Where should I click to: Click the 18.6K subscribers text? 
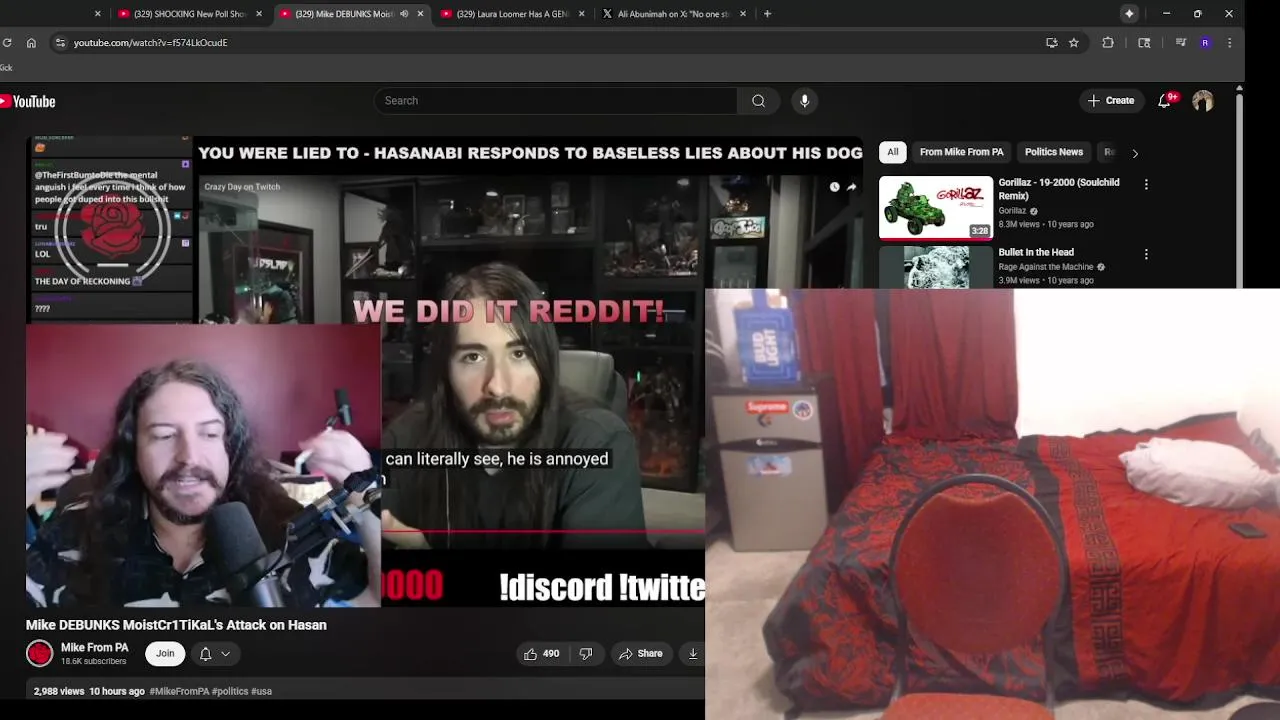[93, 662]
